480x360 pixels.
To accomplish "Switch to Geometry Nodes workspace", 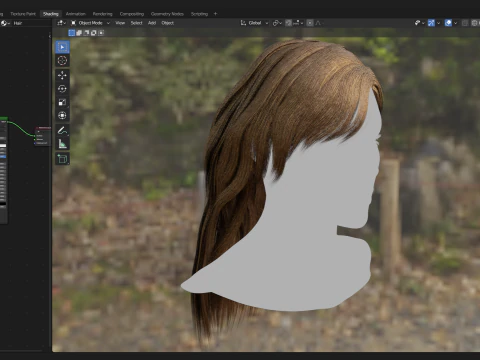I will (x=167, y=14).
